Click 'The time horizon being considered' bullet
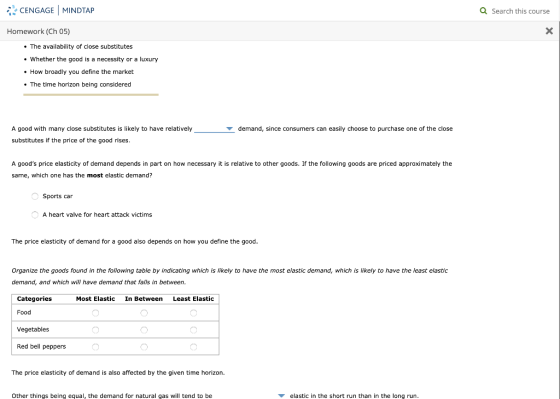 80,85
